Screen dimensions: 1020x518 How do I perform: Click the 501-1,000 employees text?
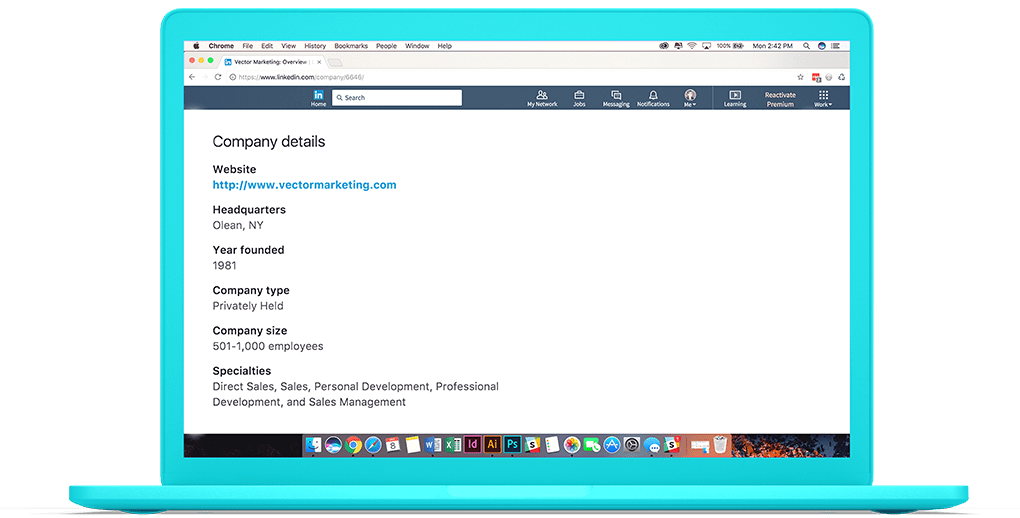[x=268, y=346]
